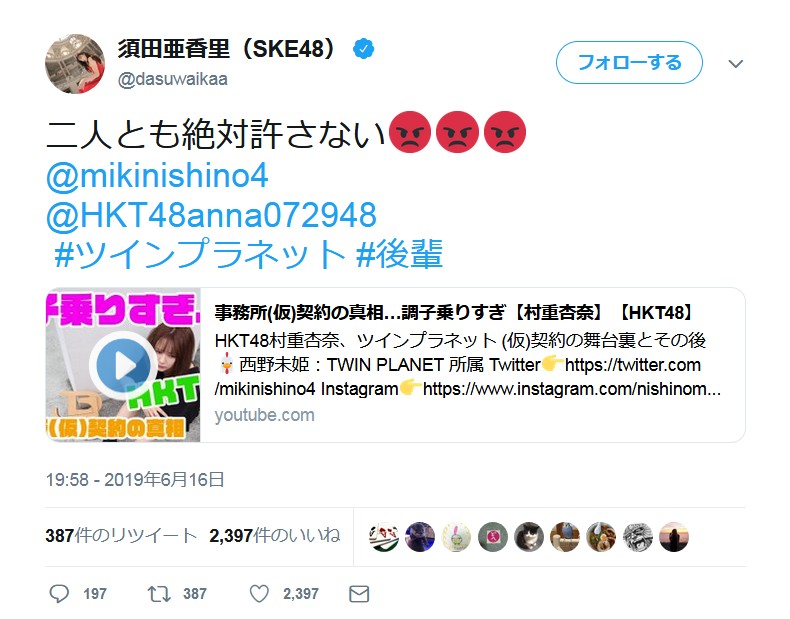Viewport: 790px width, 619px height.
Task: Play the embedded YouTube video thumbnail
Action: point(123,365)
